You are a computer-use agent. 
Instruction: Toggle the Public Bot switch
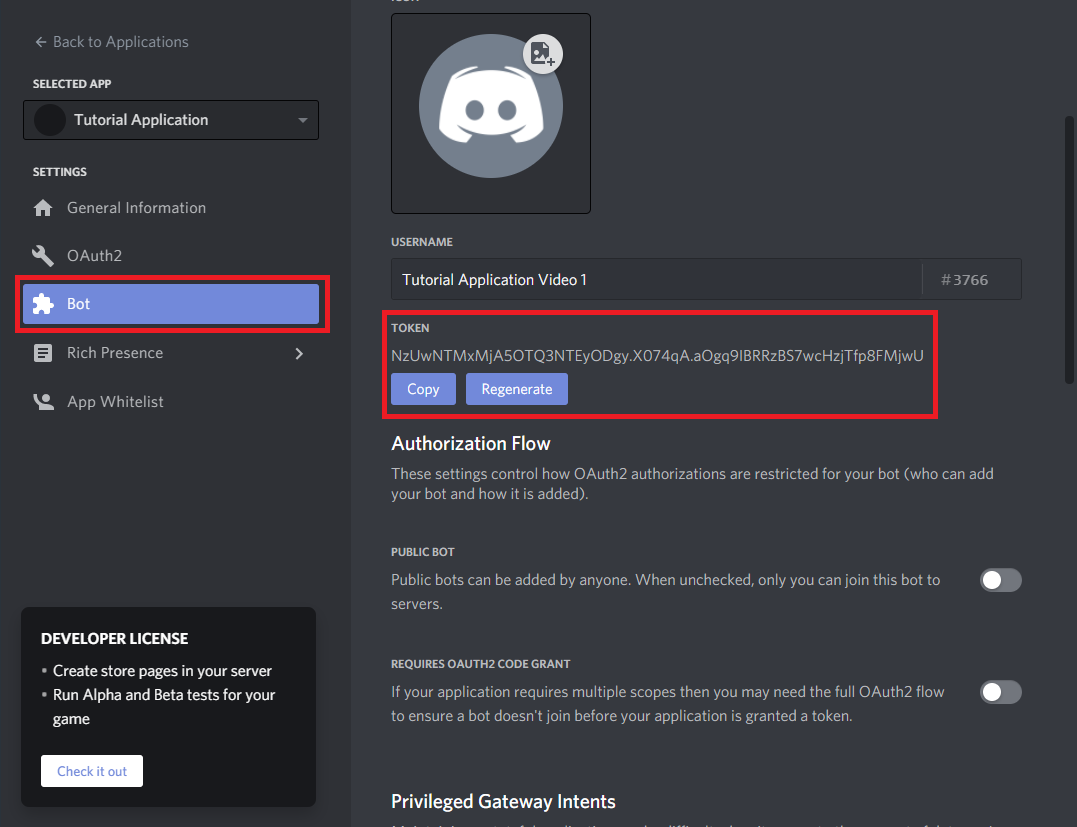(1001, 580)
